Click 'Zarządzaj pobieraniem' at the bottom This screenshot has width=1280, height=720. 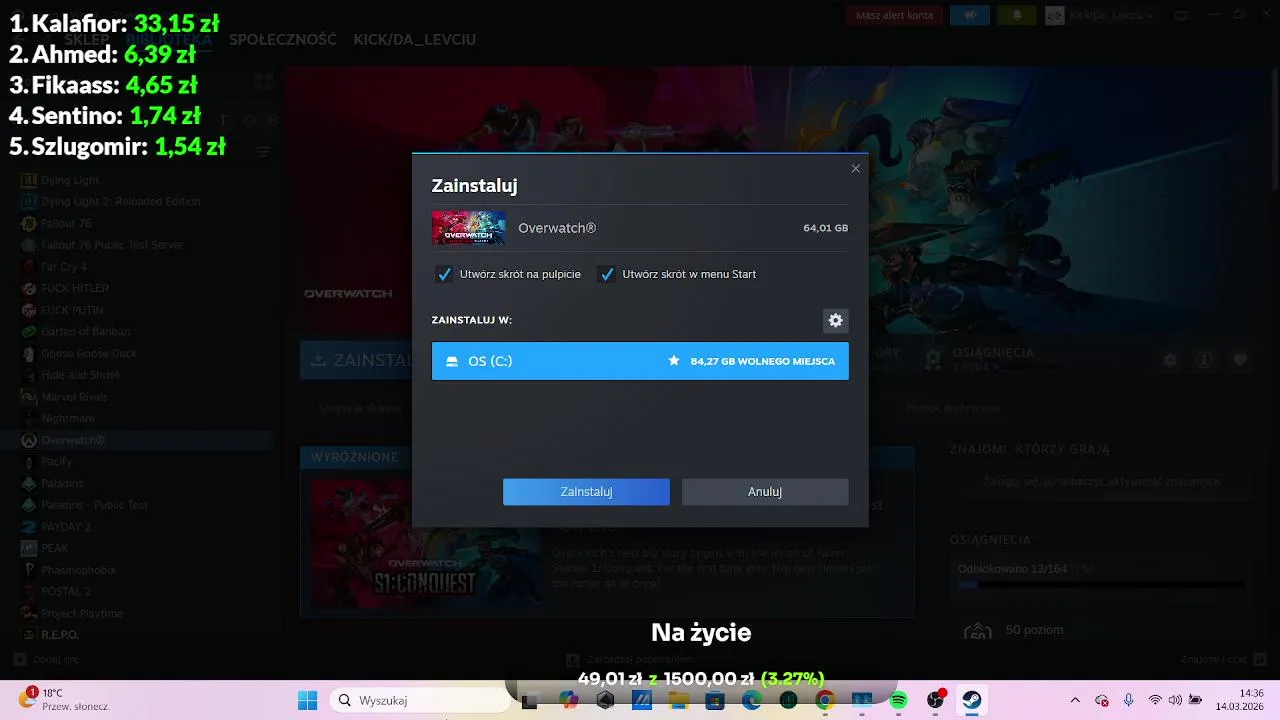[630, 660]
